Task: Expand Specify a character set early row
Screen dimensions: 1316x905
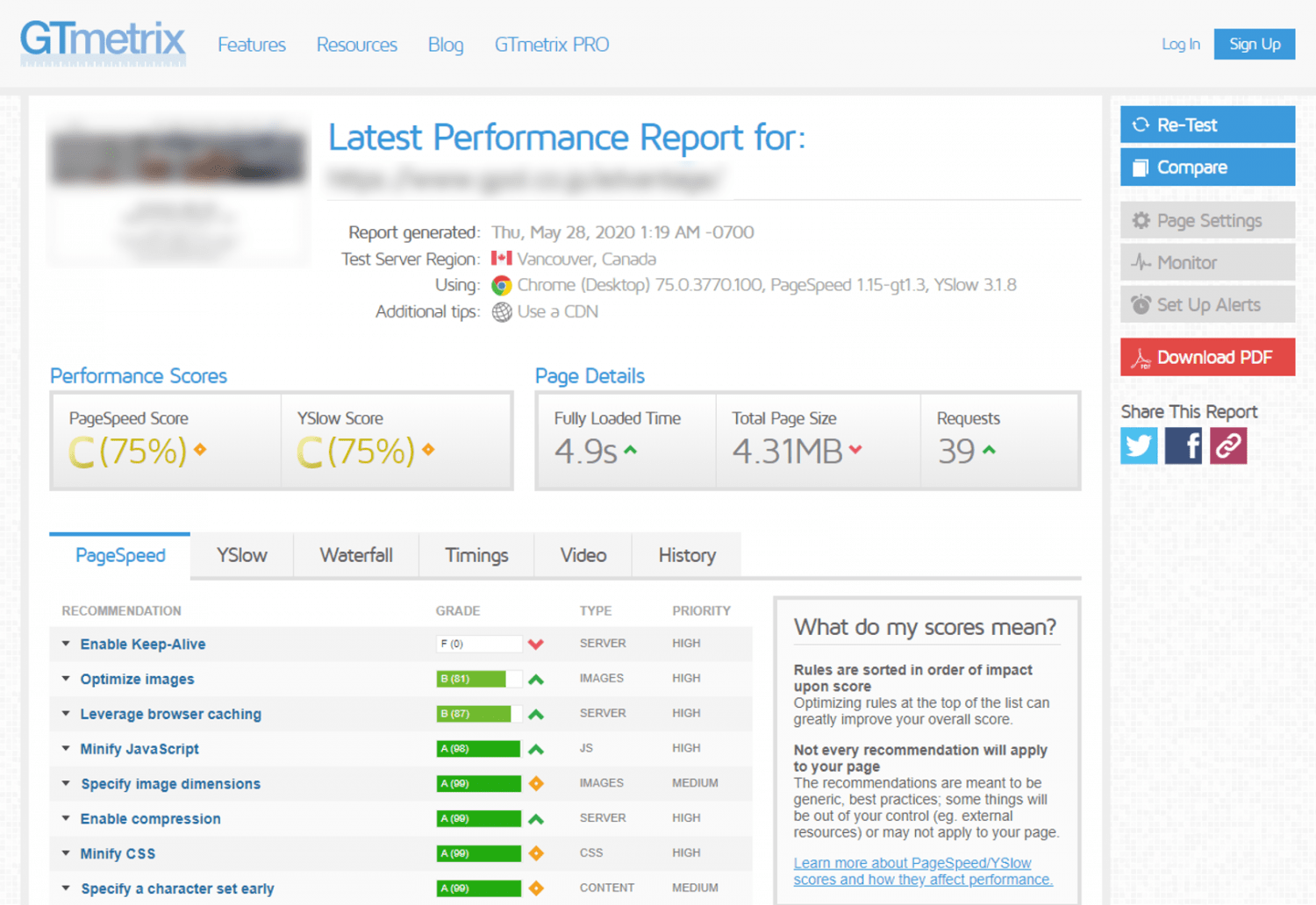Action: pos(66,888)
